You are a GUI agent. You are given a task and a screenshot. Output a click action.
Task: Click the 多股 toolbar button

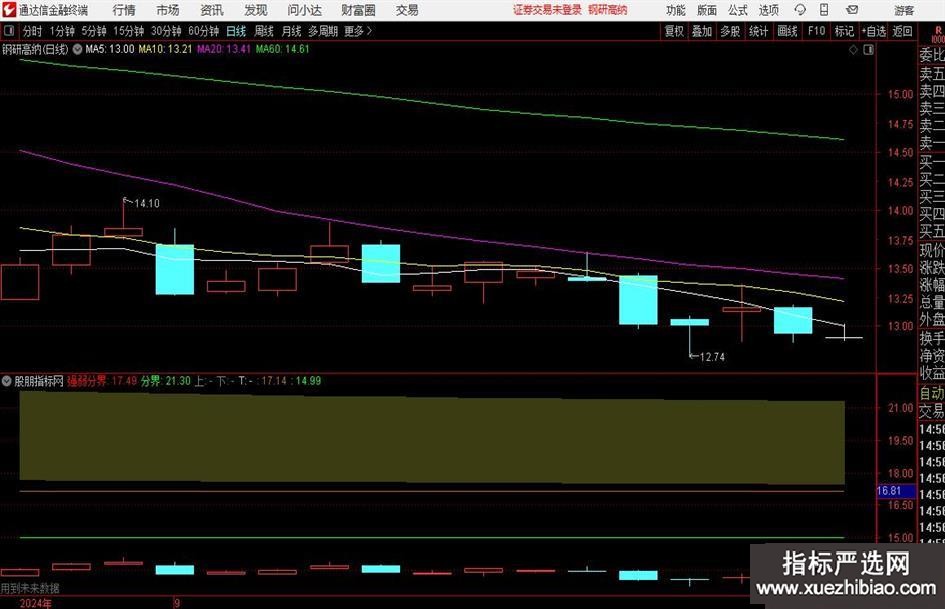[730, 31]
